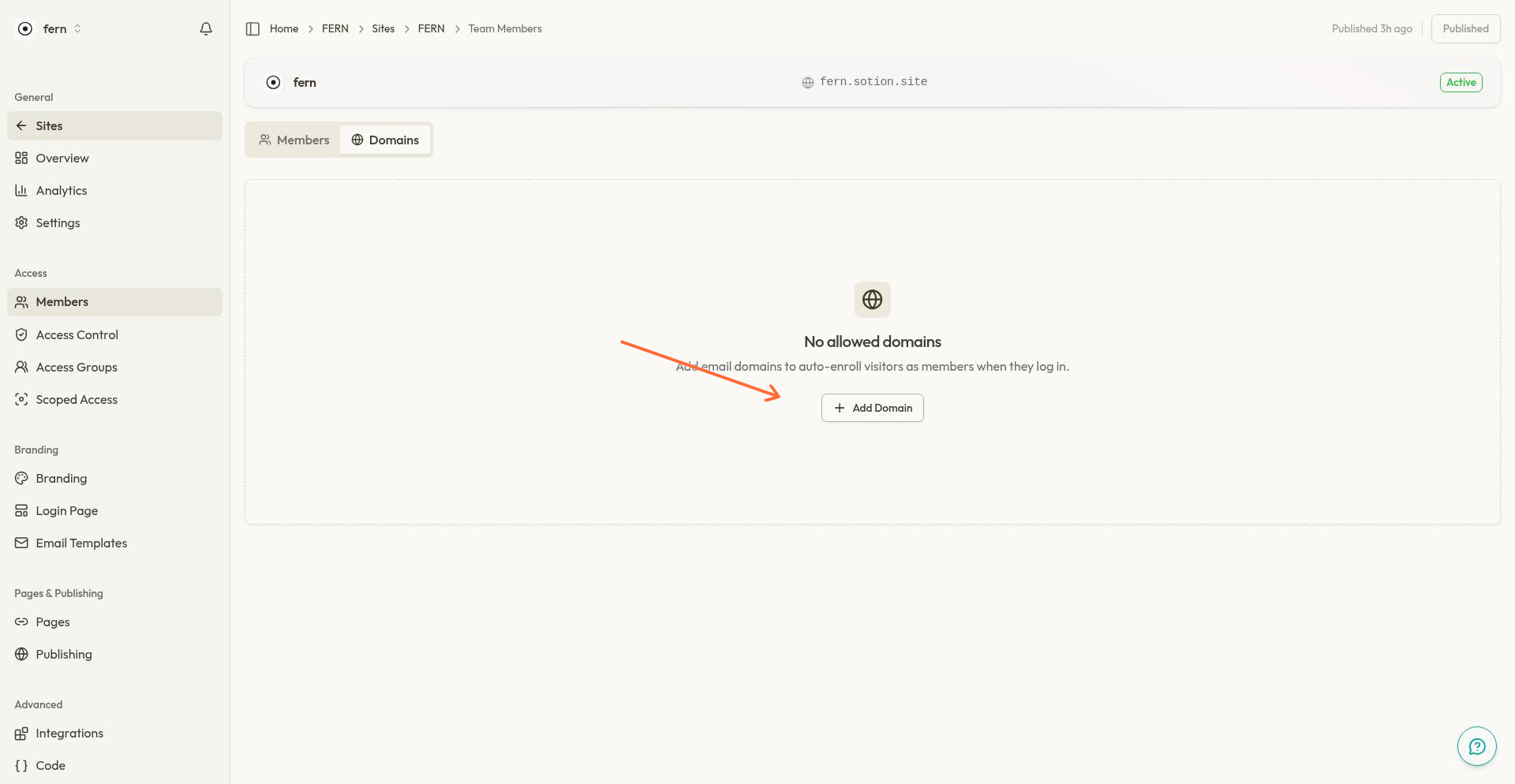Open the notifications bell
Image resolution: width=1515 pixels, height=784 pixels.
(206, 28)
